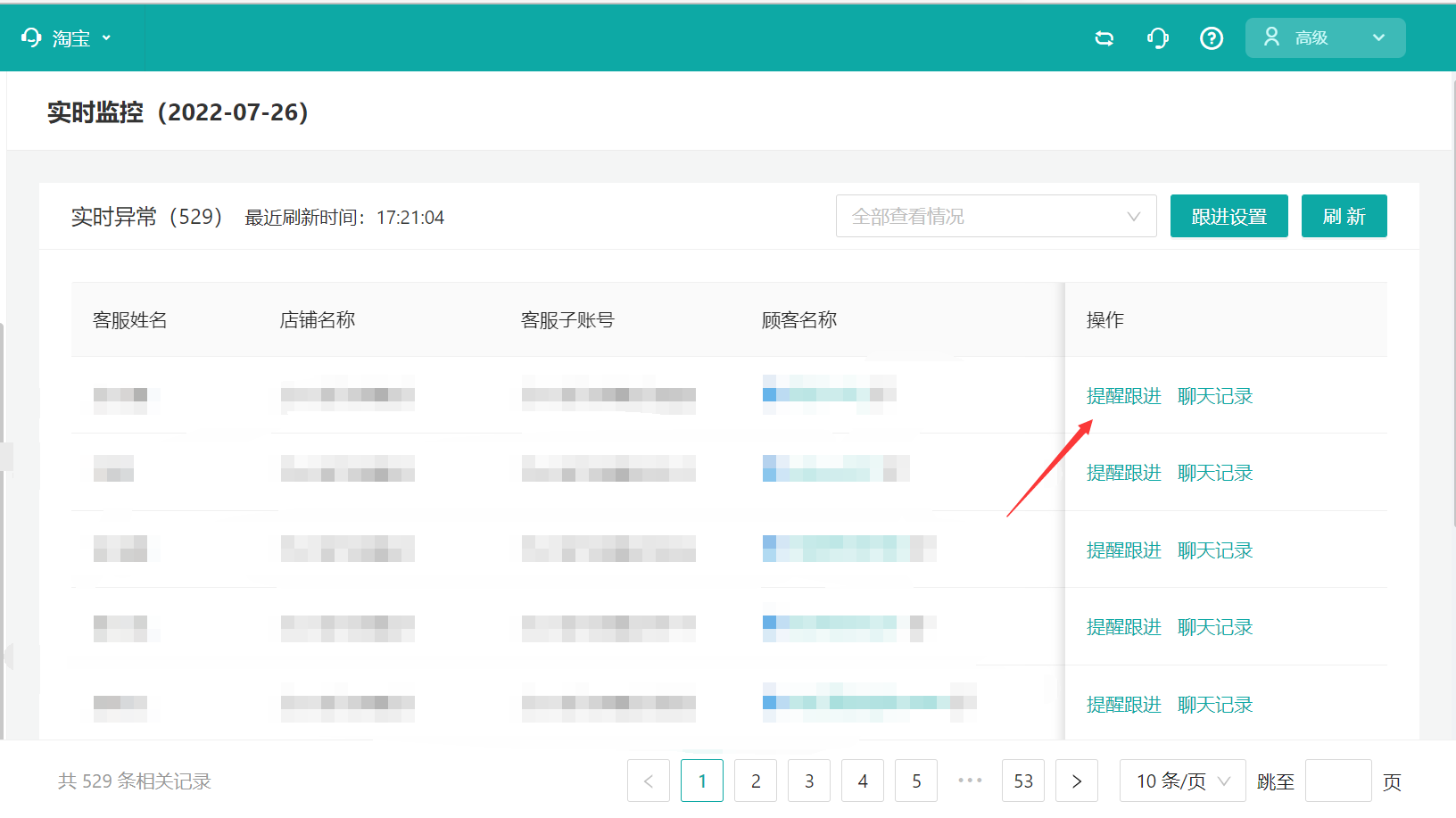Go to page 3

(x=809, y=781)
